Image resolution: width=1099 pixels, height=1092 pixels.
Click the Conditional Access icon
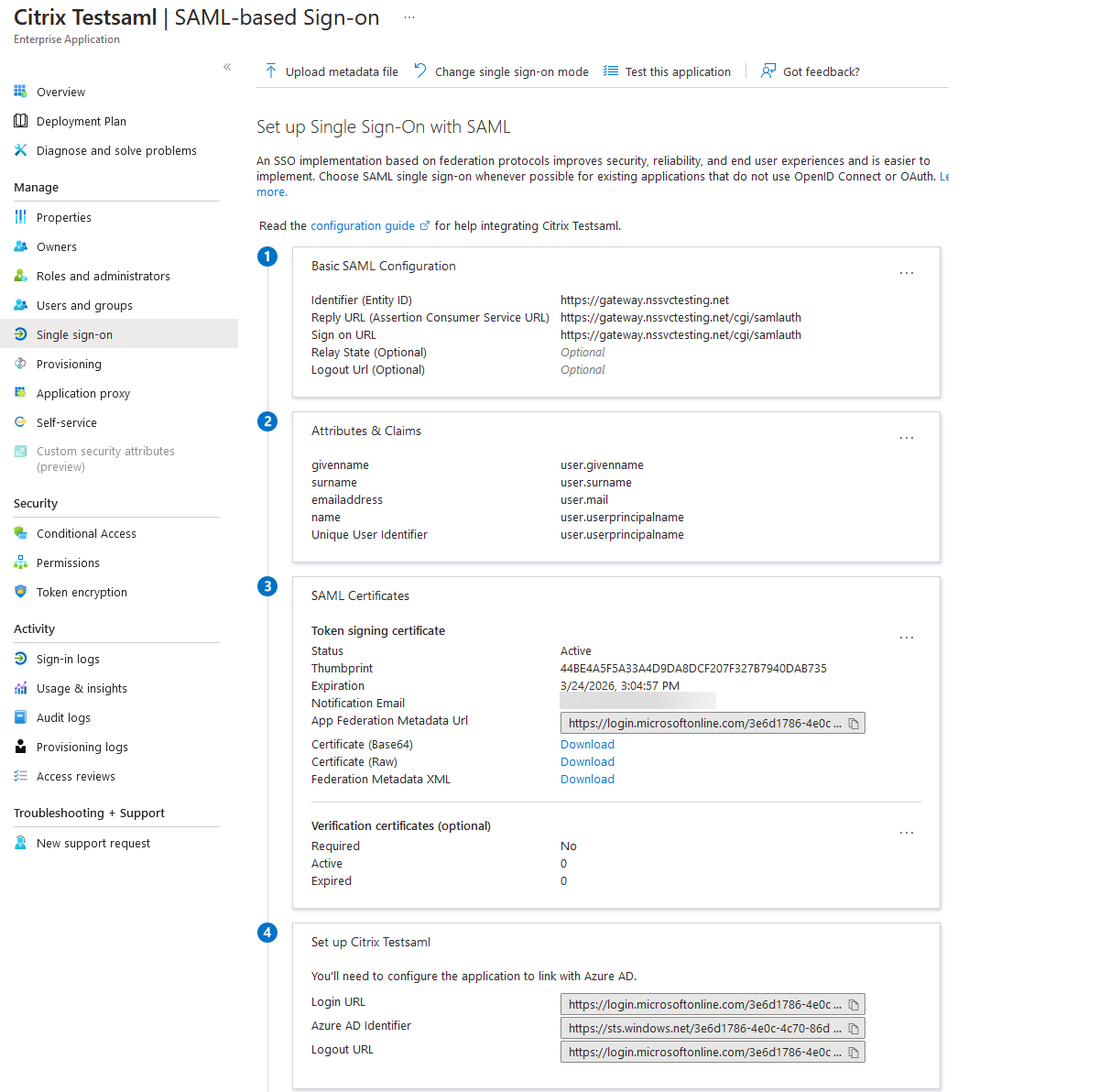pyautogui.click(x=20, y=533)
